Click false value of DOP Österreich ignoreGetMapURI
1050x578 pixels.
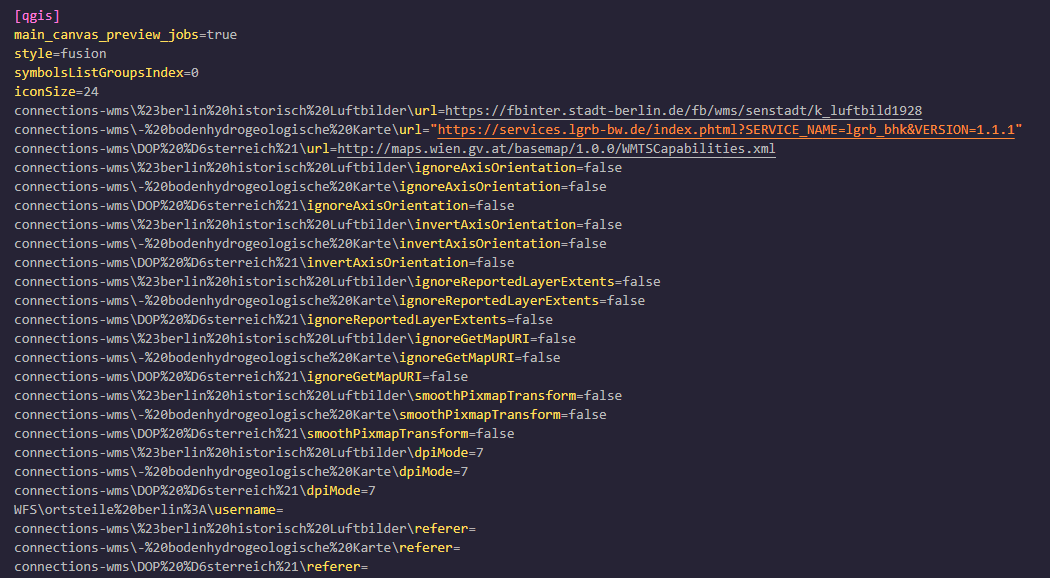pyautogui.click(x=448, y=377)
